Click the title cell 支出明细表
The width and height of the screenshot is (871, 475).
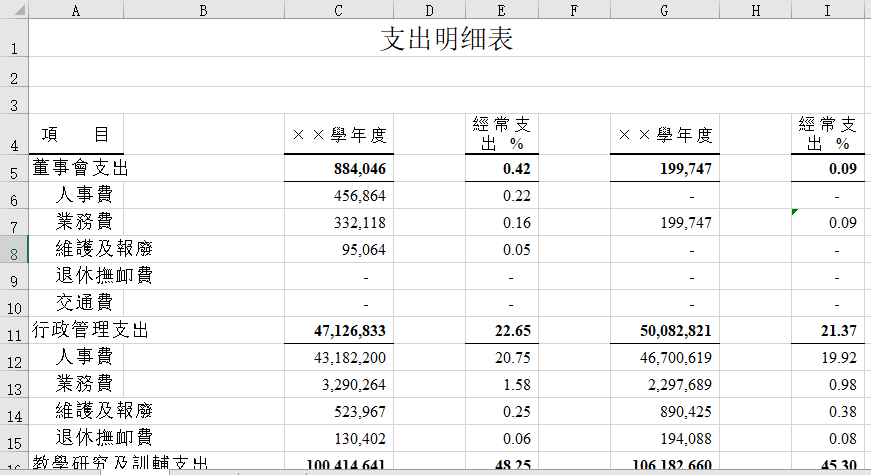pyautogui.click(x=447, y=40)
